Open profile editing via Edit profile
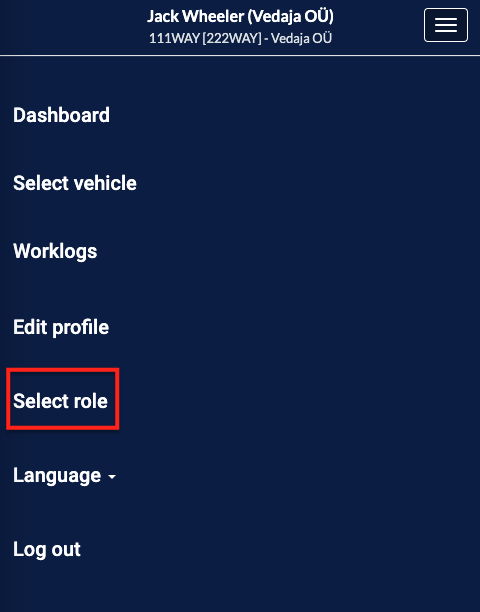The height and width of the screenshot is (612, 480). coord(61,327)
